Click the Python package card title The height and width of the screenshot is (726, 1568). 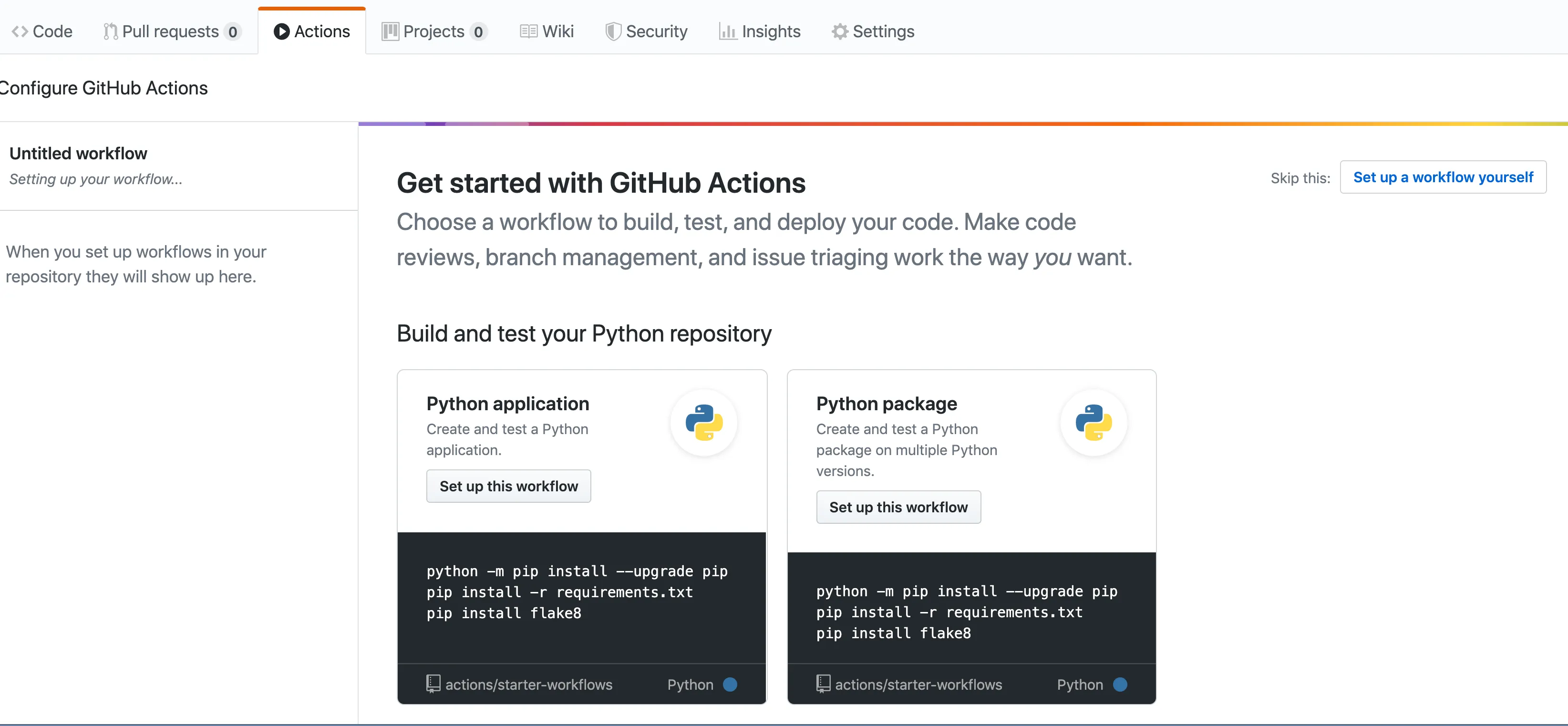[886, 404]
